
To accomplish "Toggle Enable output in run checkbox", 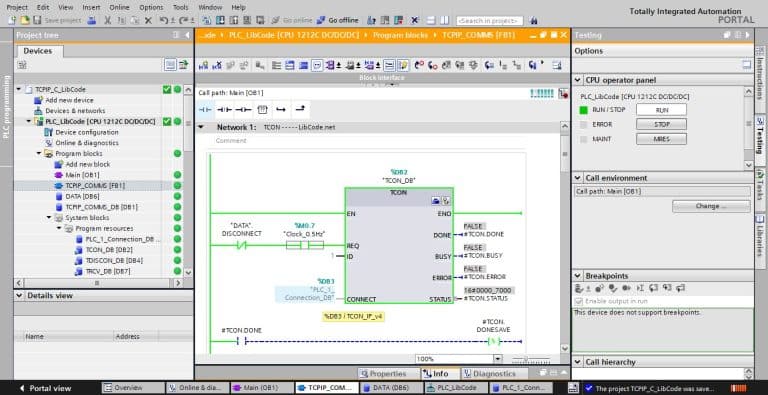I will pyautogui.click(x=579, y=301).
